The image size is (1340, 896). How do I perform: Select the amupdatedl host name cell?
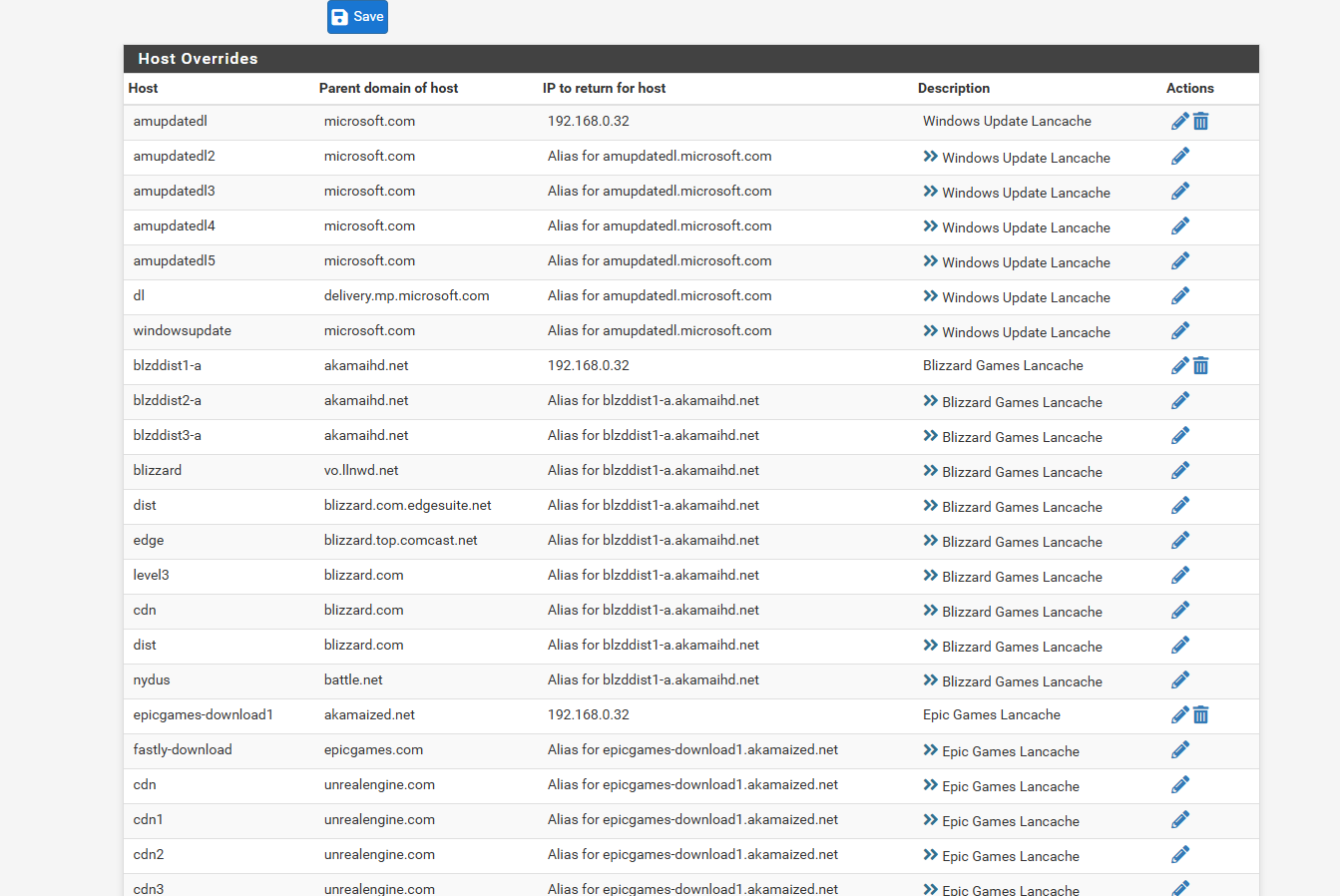[171, 121]
